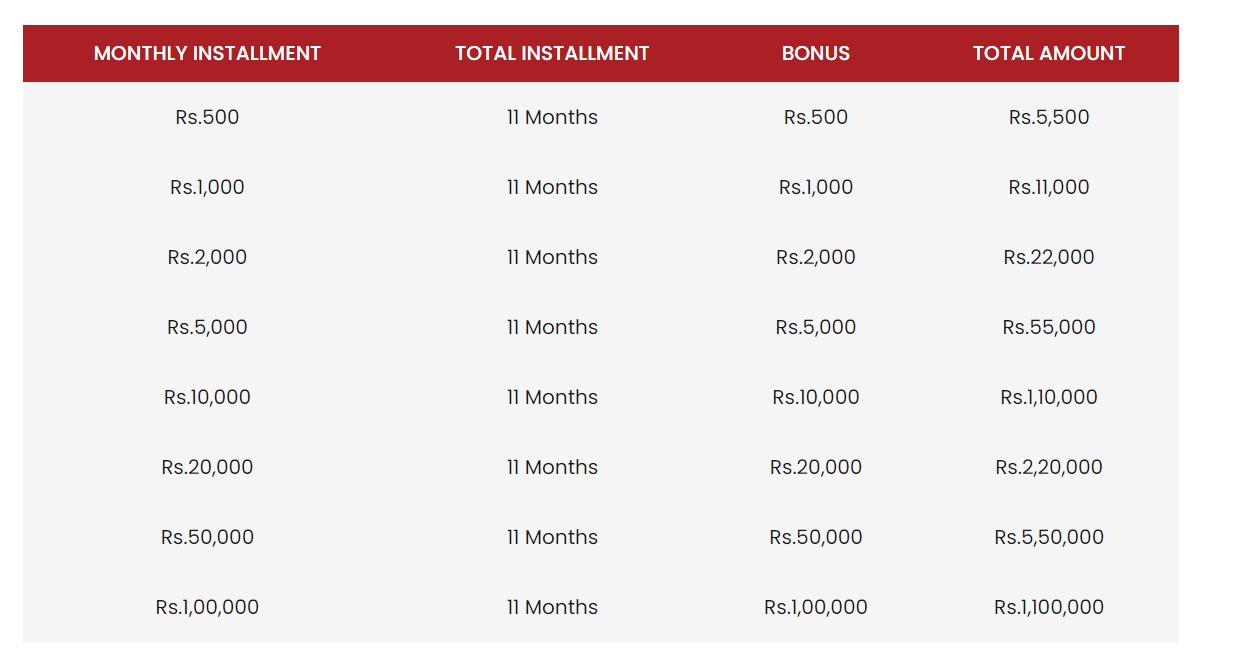Select the Rs.2,000 monthly installment cell
The image size is (1237, 668).
207,257
